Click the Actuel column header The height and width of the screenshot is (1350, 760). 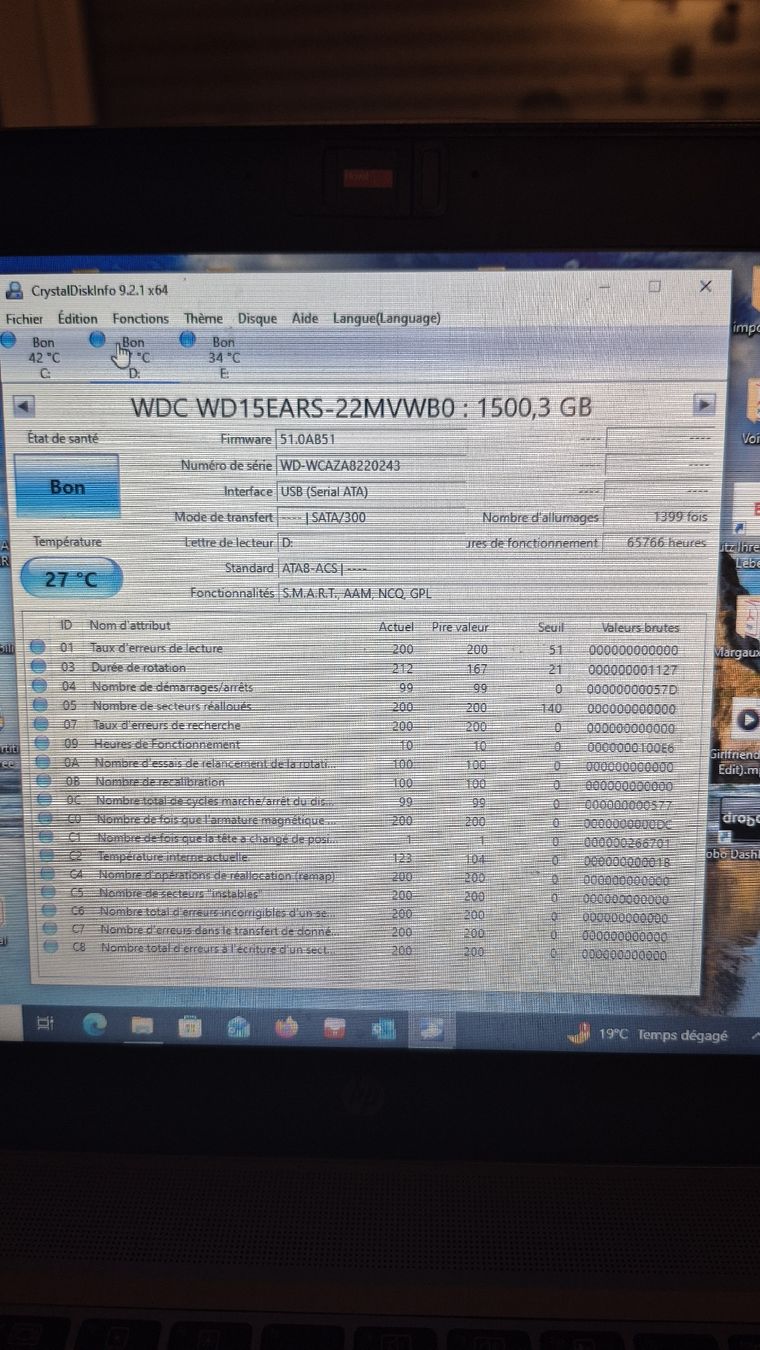(x=396, y=627)
